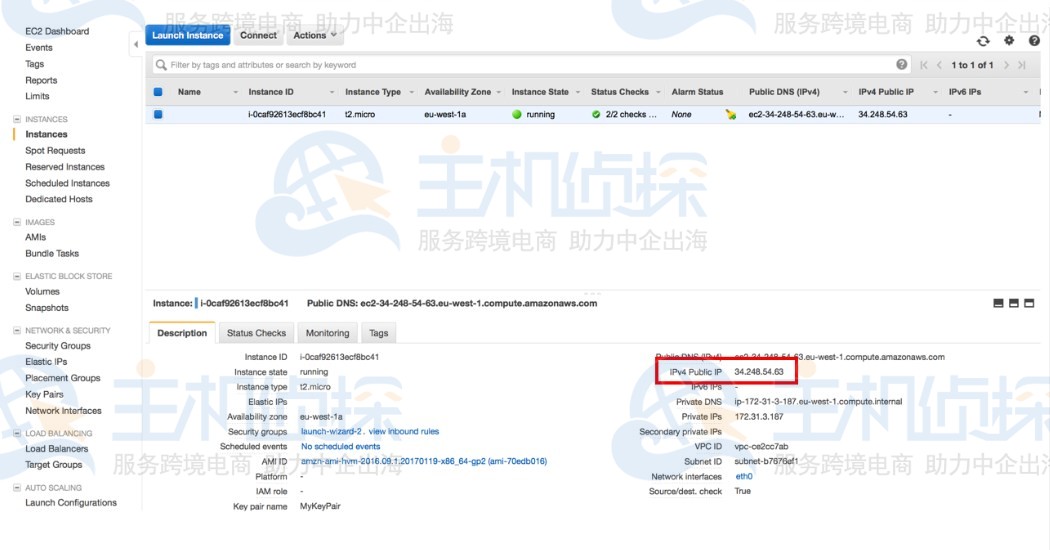Open the Instance State column dropdown arrow
The height and width of the screenshot is (550, 1050).
pos(578,92)
